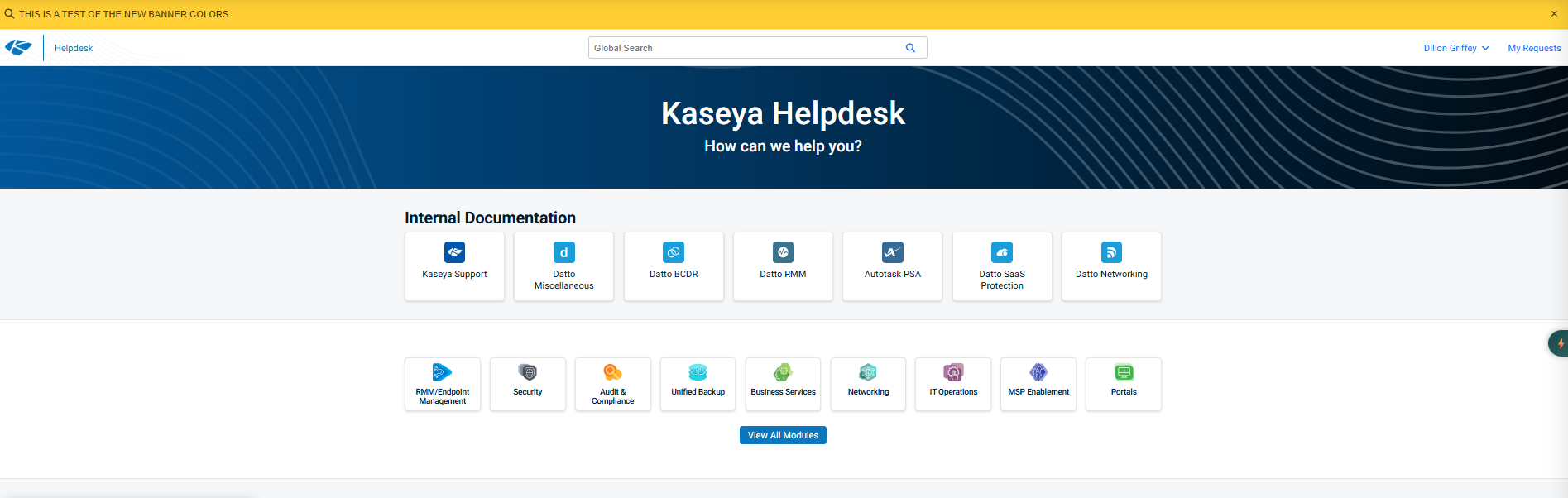Go to My Requests
This screenshot has height=498, width=1568.
(x=1534, y=48)
